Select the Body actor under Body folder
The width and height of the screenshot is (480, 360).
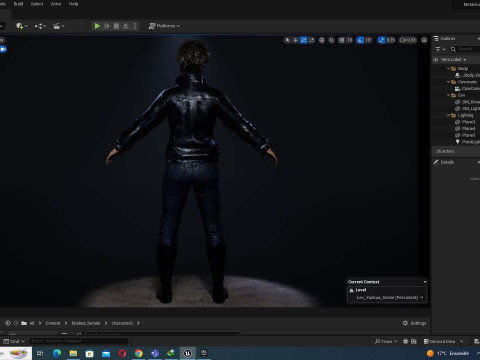tap(468, 75)
